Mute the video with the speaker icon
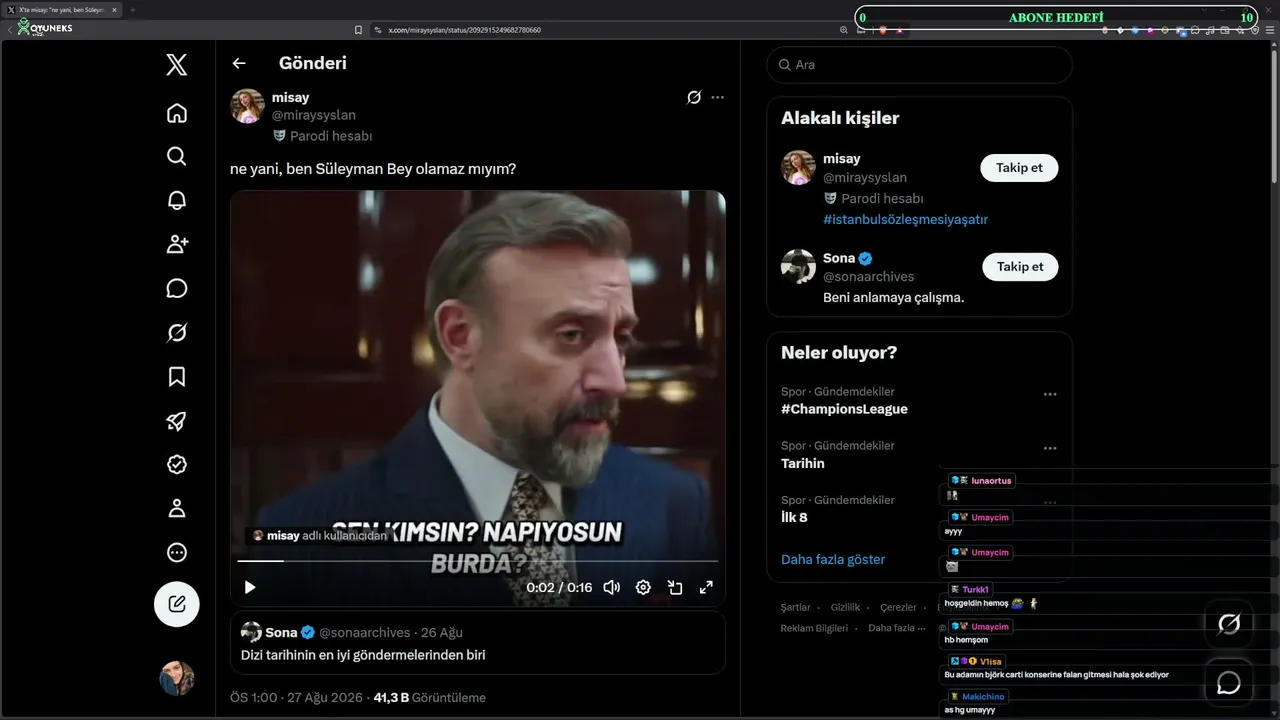The image size is (1280, 720). click(x=612, y=588)
